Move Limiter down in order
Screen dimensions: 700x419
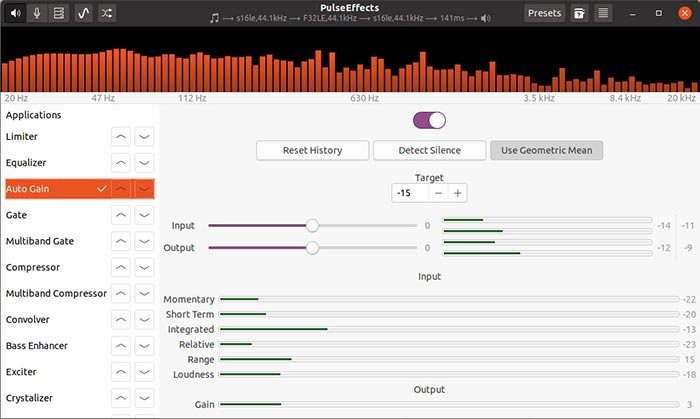[144, 137]
